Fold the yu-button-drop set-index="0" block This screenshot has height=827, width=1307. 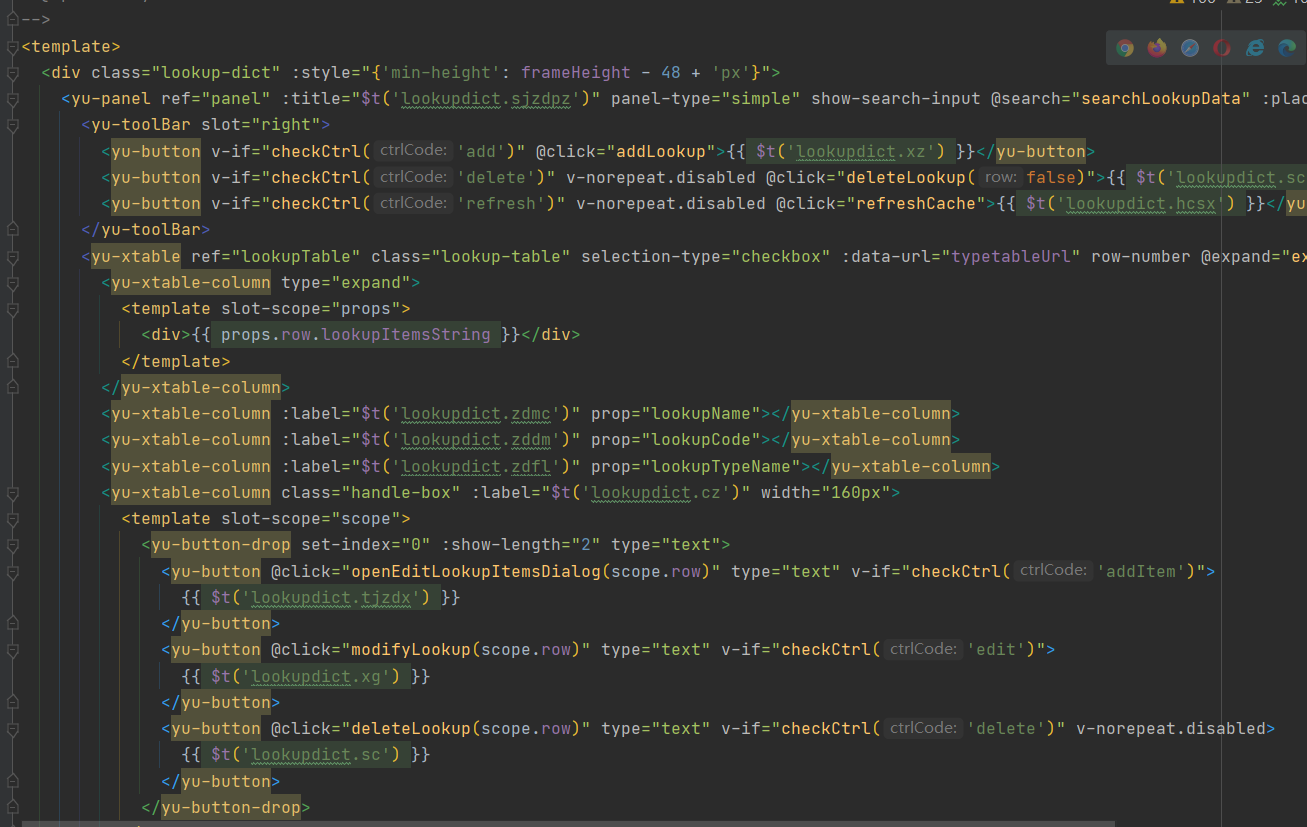[x=11, y=545]
